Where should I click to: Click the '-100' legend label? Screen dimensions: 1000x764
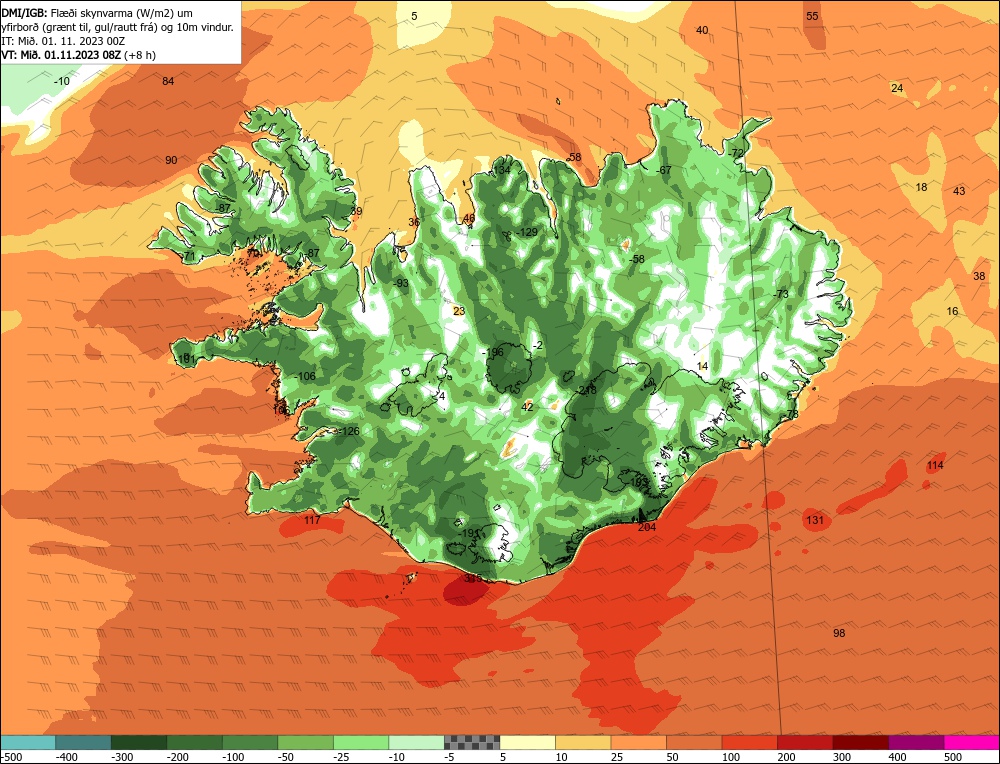[x=233, y=757]
